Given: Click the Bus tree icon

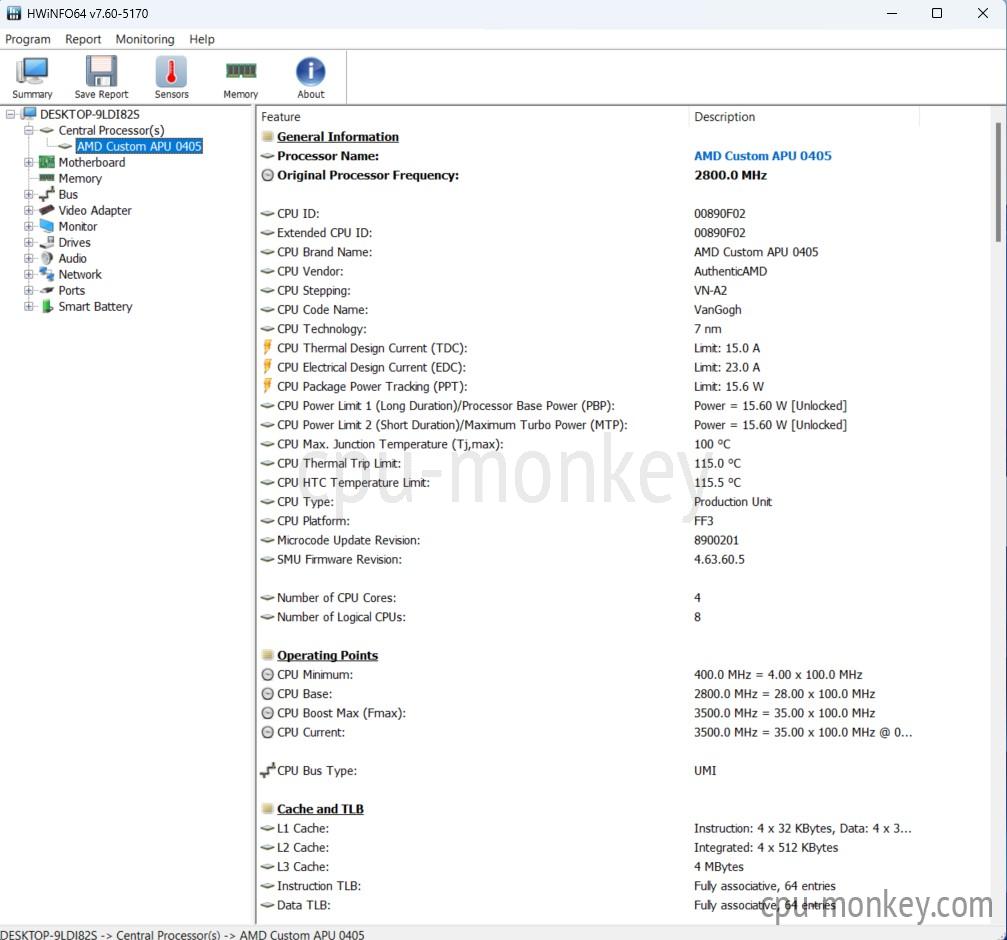Looking at the screenshot, I should coord(47,194).
